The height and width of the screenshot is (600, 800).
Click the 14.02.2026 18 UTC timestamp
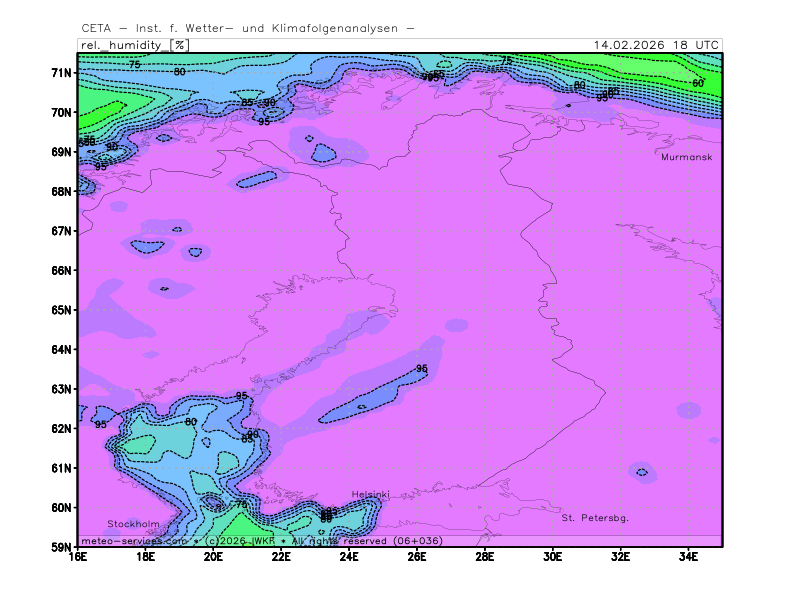[x=655, y=45]
